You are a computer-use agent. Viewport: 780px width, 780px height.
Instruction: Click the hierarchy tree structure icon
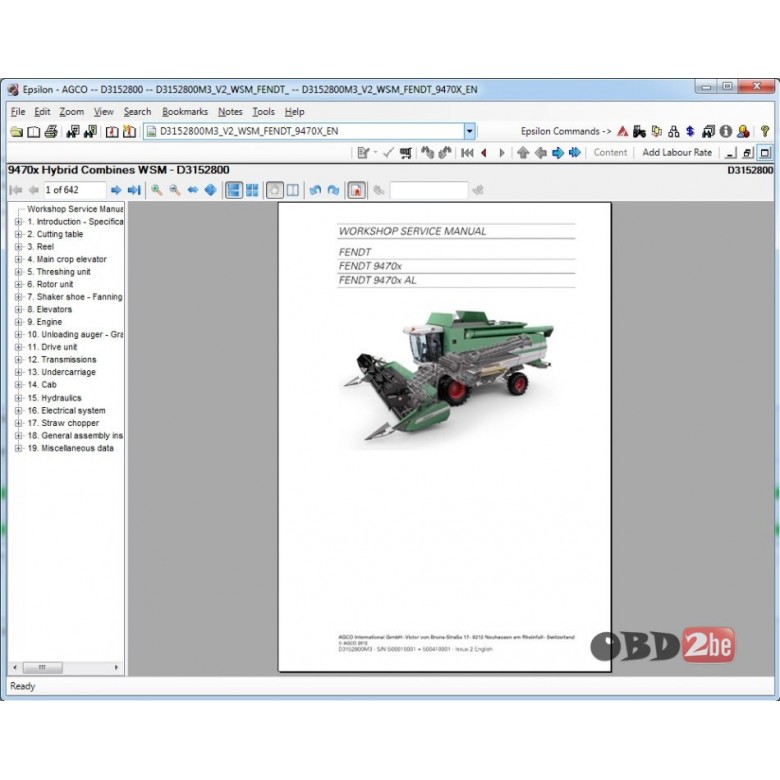click(x=674, y=131)
